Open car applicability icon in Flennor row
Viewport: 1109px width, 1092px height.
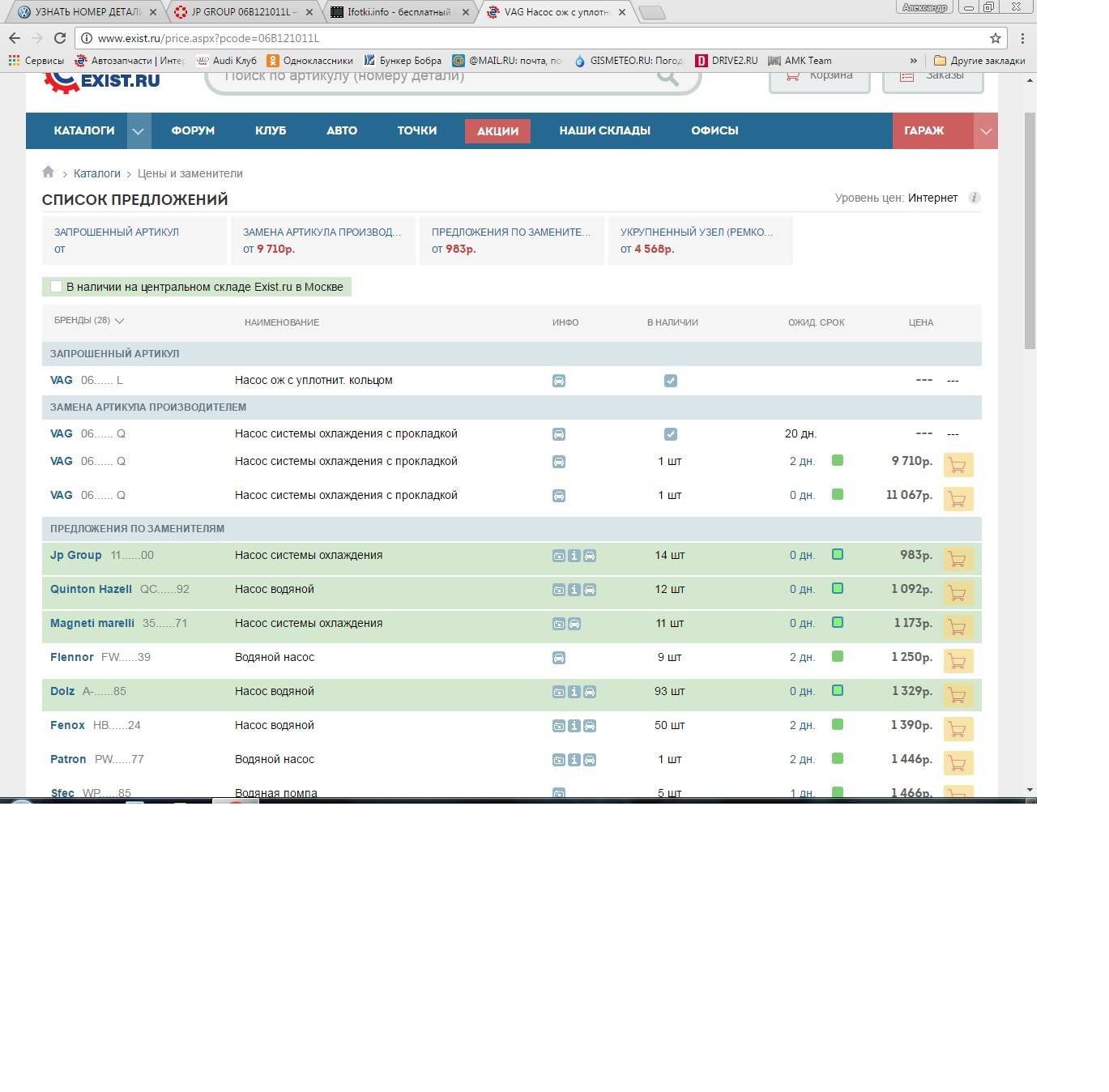(559, 658)
